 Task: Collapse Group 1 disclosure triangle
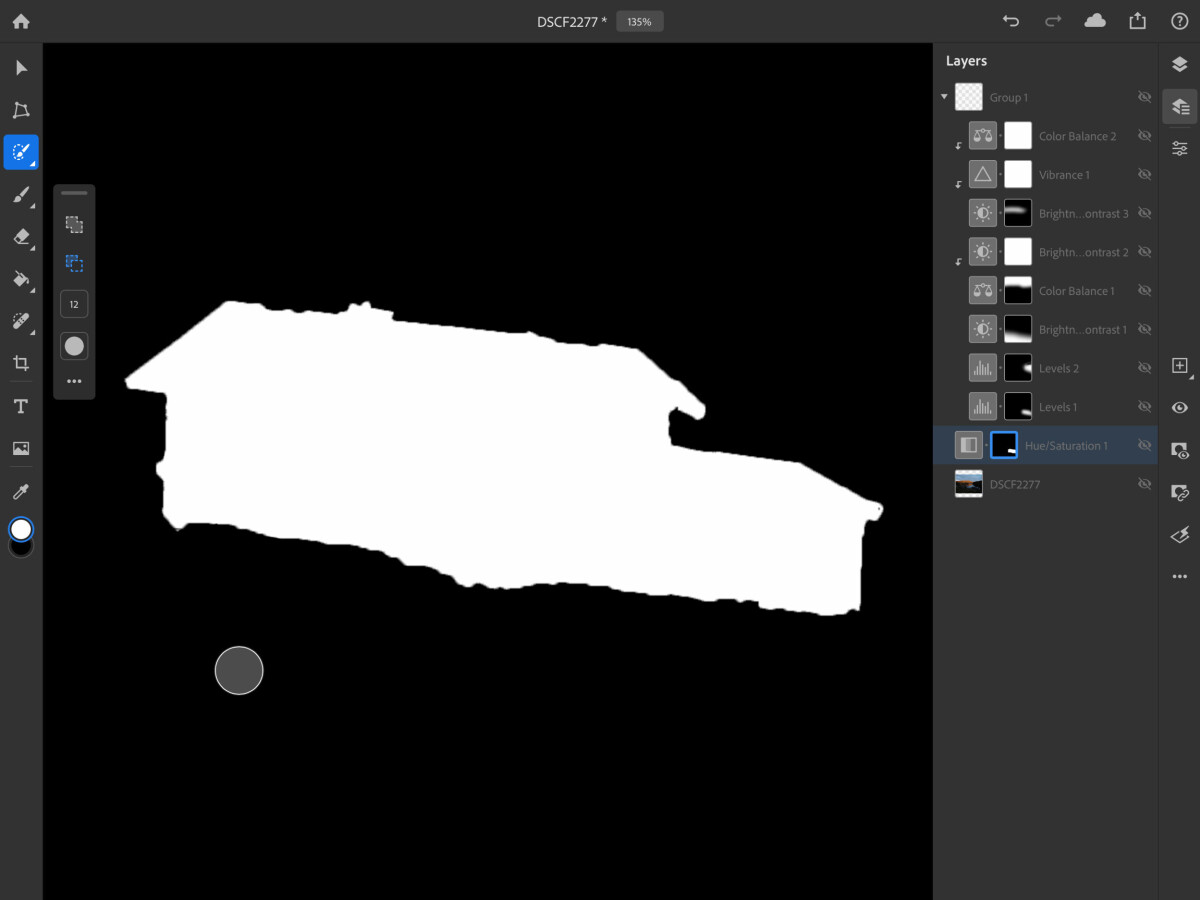click(944, 97)
